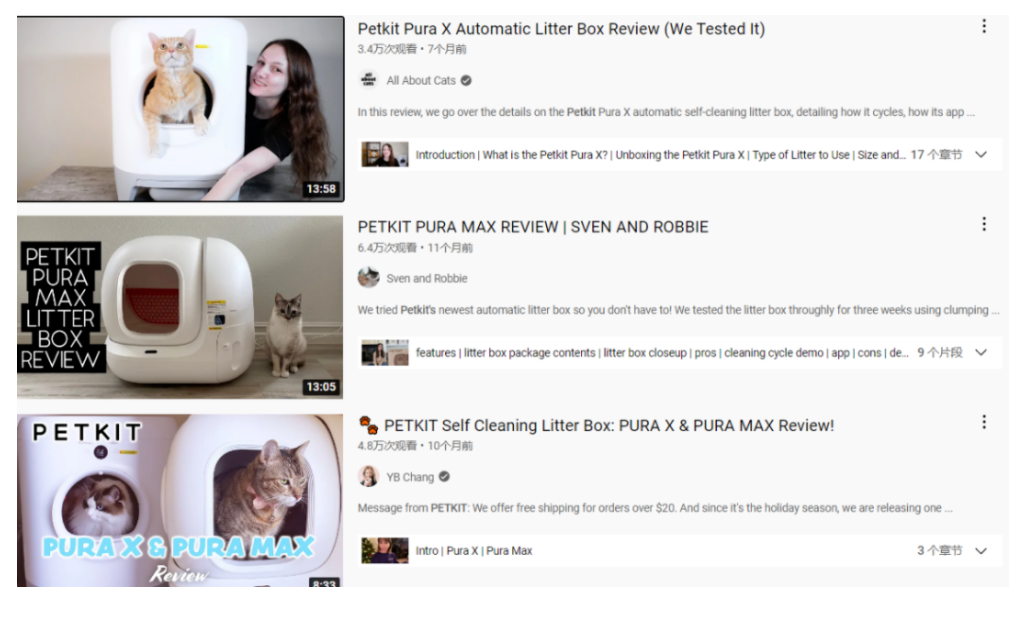
Task: Click '4.8万次观看 • 10个月前' metadata
Action: (415, 446)
